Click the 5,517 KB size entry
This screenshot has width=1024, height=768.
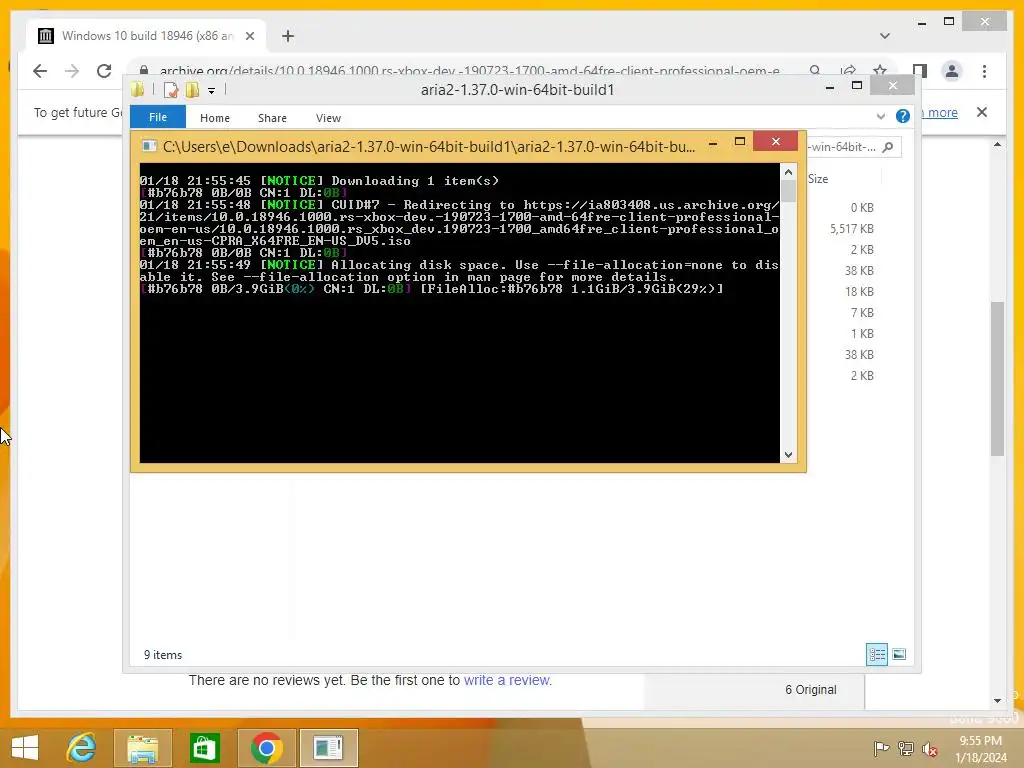click(x=852, y=229)
